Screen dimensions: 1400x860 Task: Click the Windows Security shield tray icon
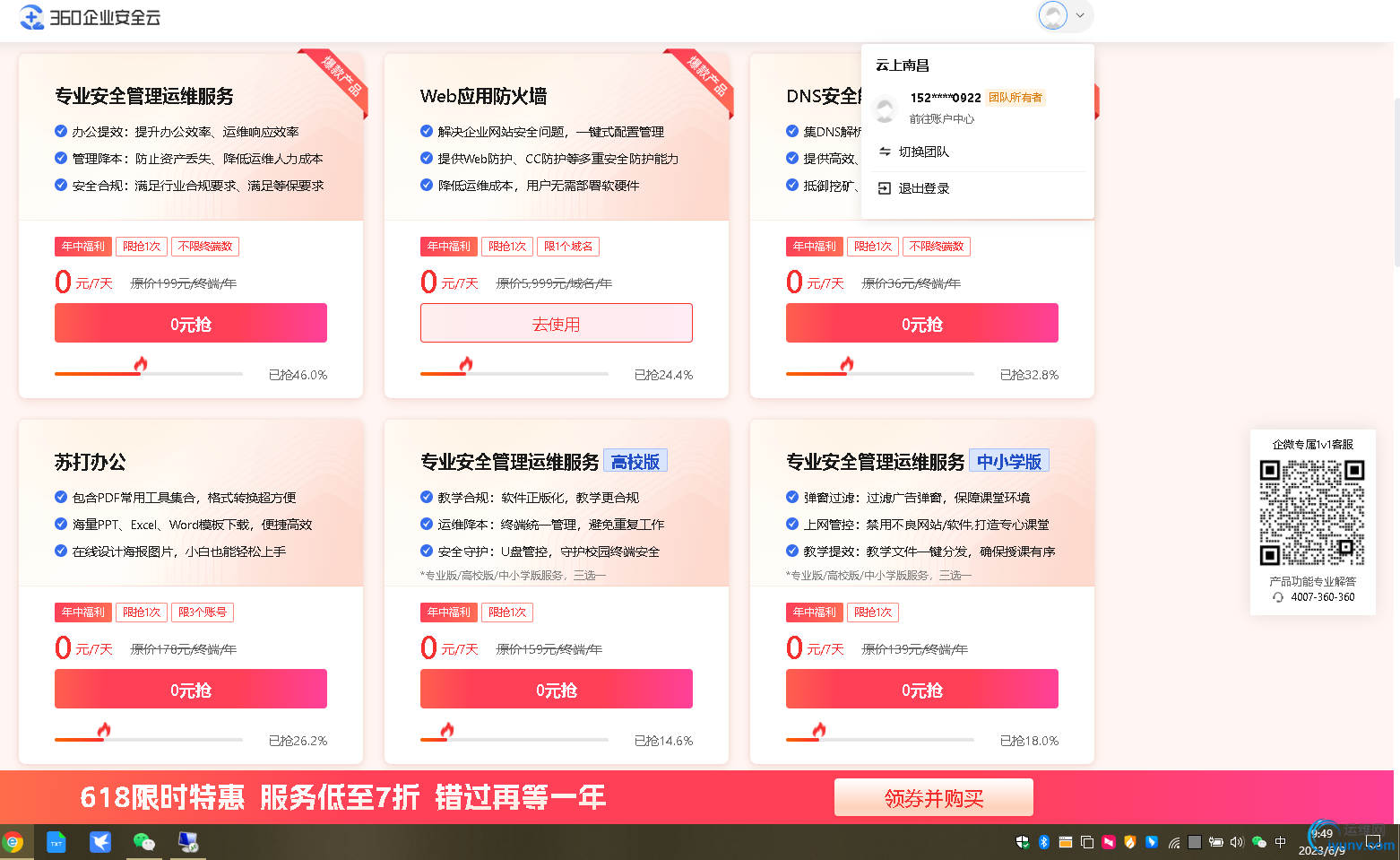tap(1023, 842)
